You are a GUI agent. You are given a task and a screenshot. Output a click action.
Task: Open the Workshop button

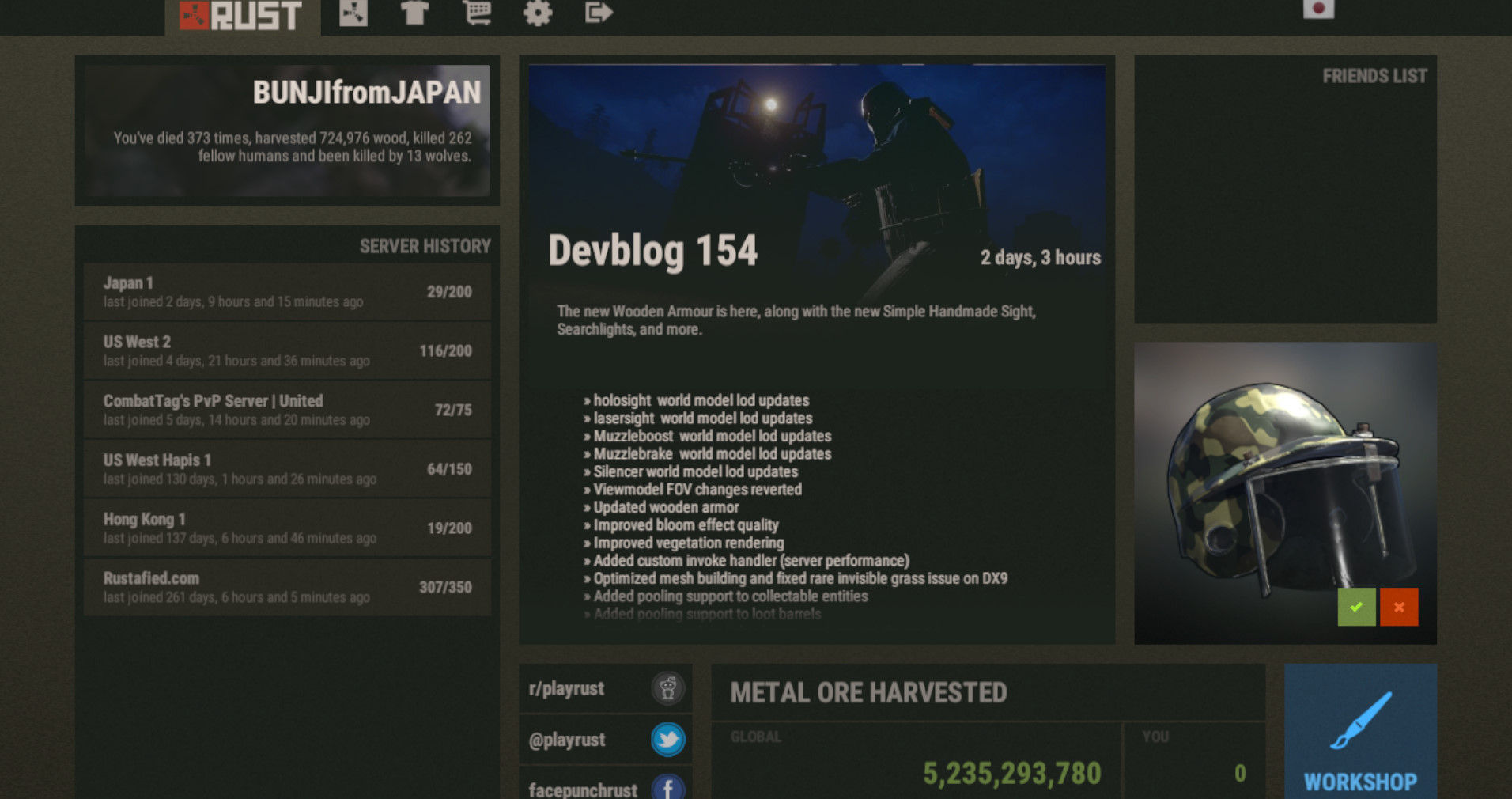pos(1360,732)
